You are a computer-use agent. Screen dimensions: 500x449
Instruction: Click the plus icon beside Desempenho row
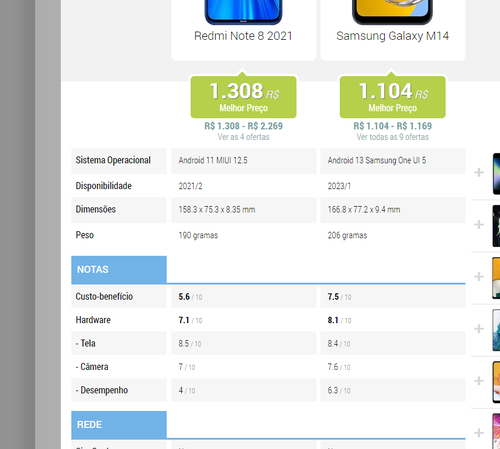[479, 381]
